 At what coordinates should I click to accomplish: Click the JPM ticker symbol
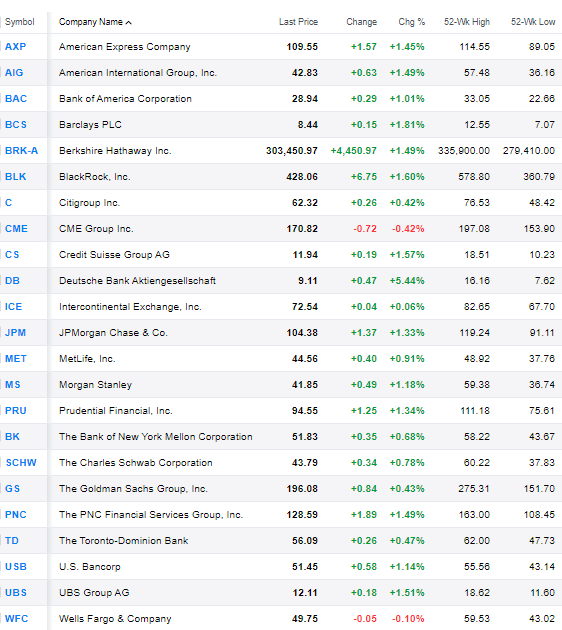click(x=15, y=333)
